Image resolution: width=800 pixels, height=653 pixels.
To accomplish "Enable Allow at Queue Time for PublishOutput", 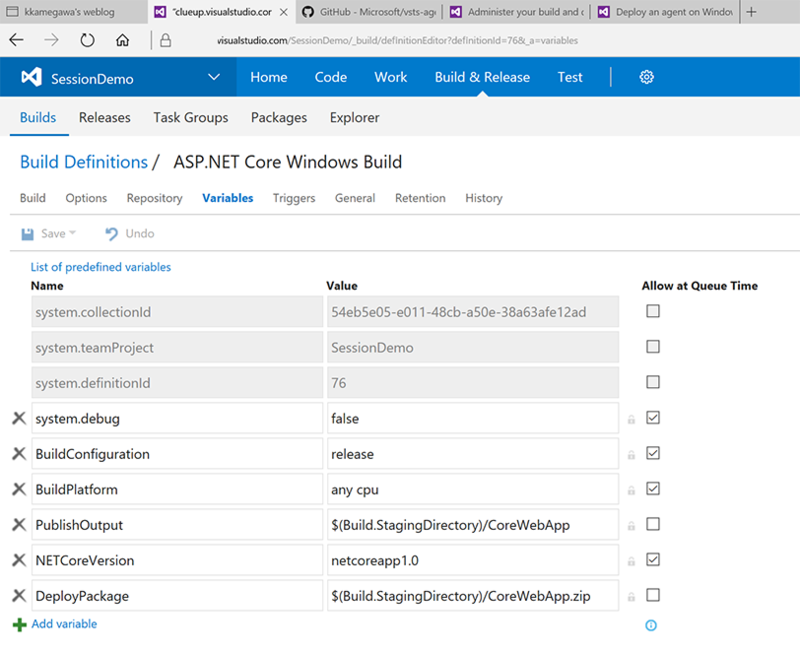I will (653, 523).
